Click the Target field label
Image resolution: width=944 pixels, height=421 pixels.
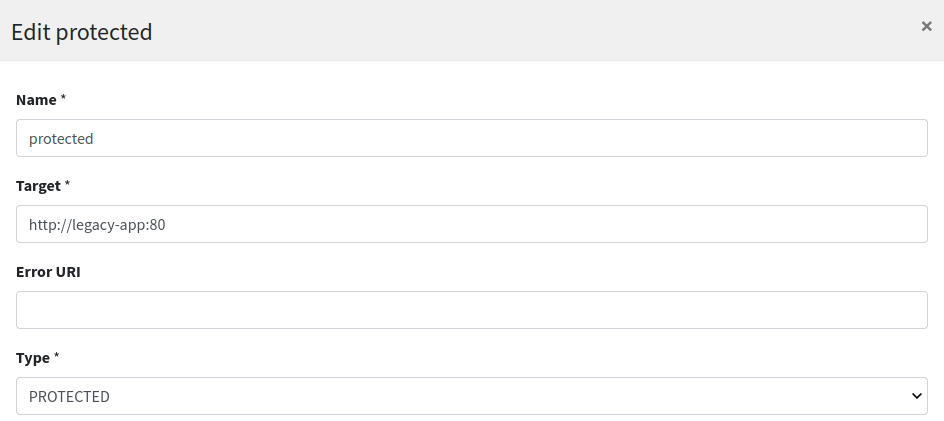38,186
